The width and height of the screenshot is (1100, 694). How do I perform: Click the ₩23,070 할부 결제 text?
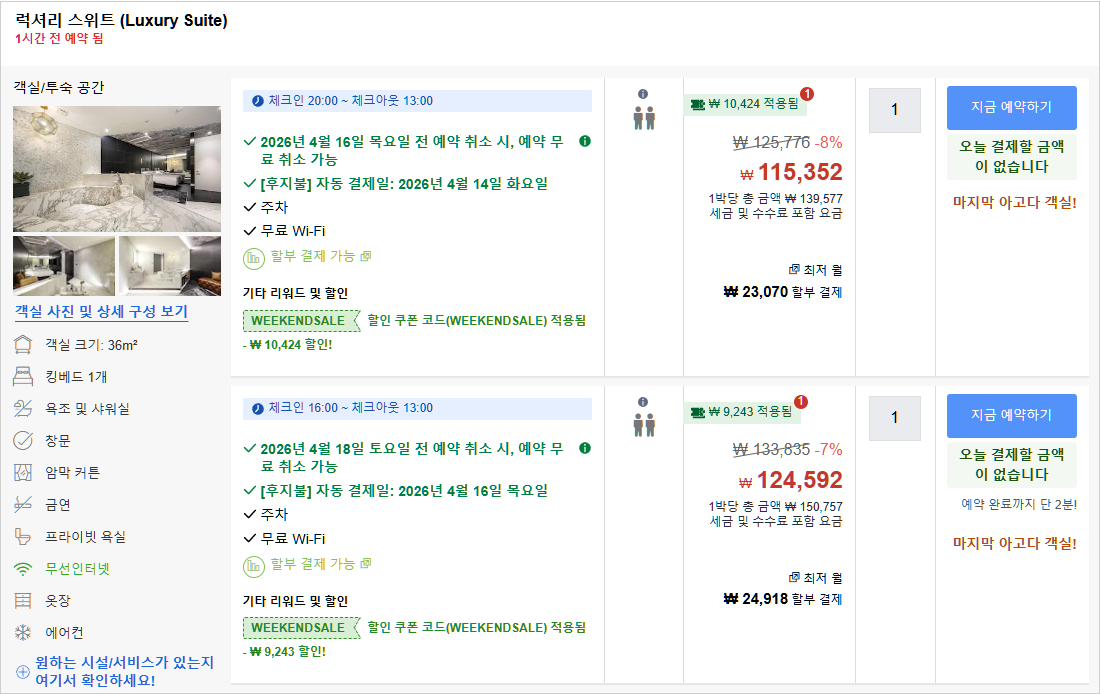tap(783, 292)
